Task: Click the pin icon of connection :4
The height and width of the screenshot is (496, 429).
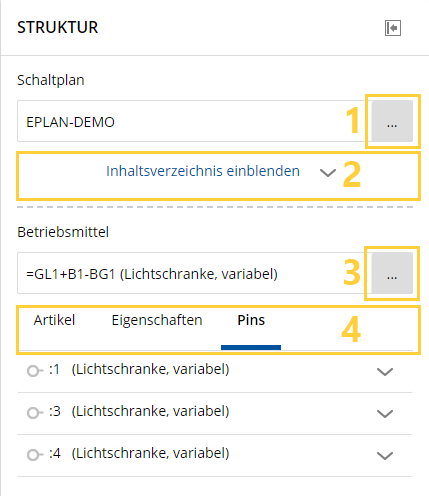Action: coord(35,455)
